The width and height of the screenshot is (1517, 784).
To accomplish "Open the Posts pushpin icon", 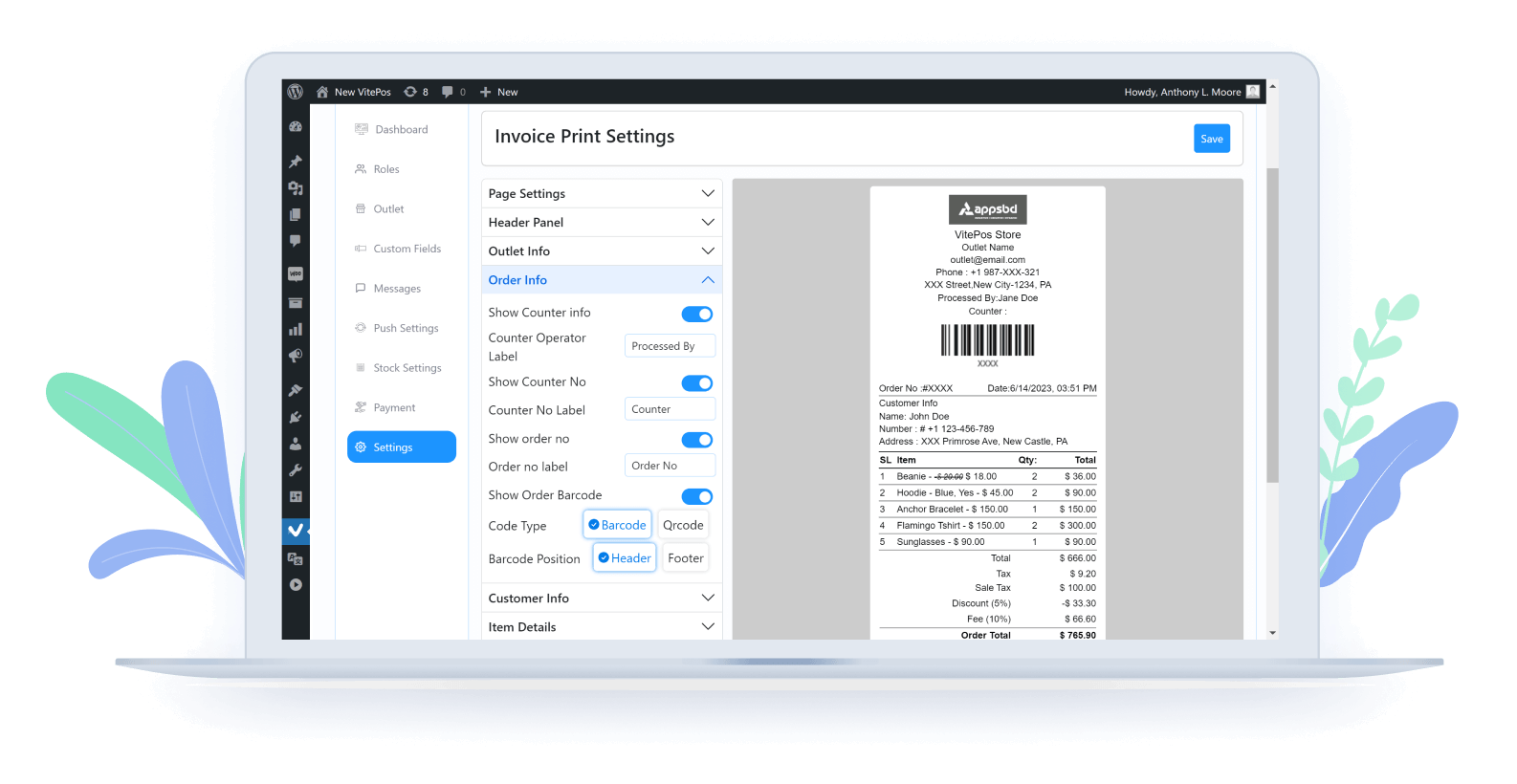I will 296,162.
